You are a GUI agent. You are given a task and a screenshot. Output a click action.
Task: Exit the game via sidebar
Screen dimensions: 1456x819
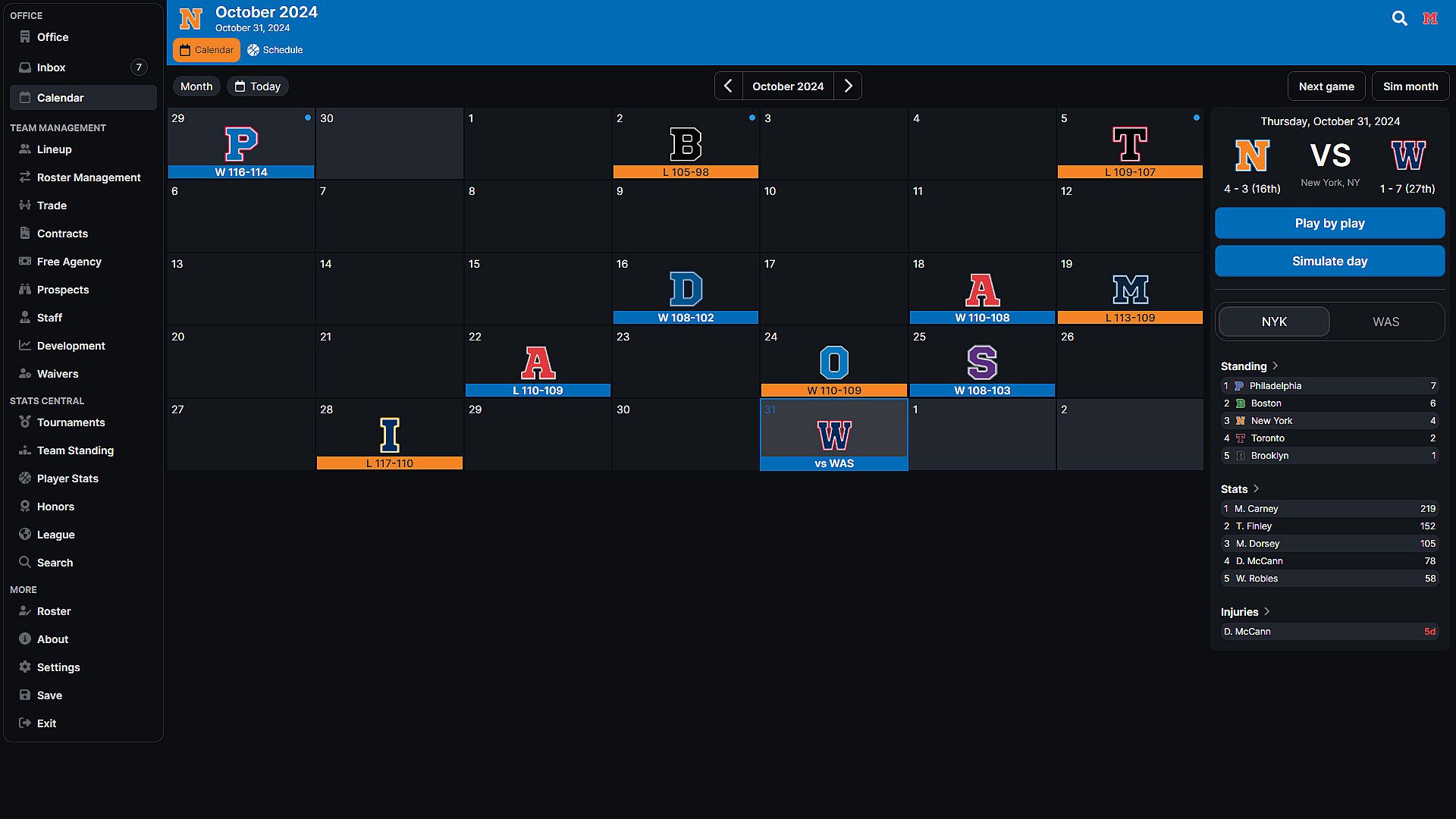click(x=46, y=723)
